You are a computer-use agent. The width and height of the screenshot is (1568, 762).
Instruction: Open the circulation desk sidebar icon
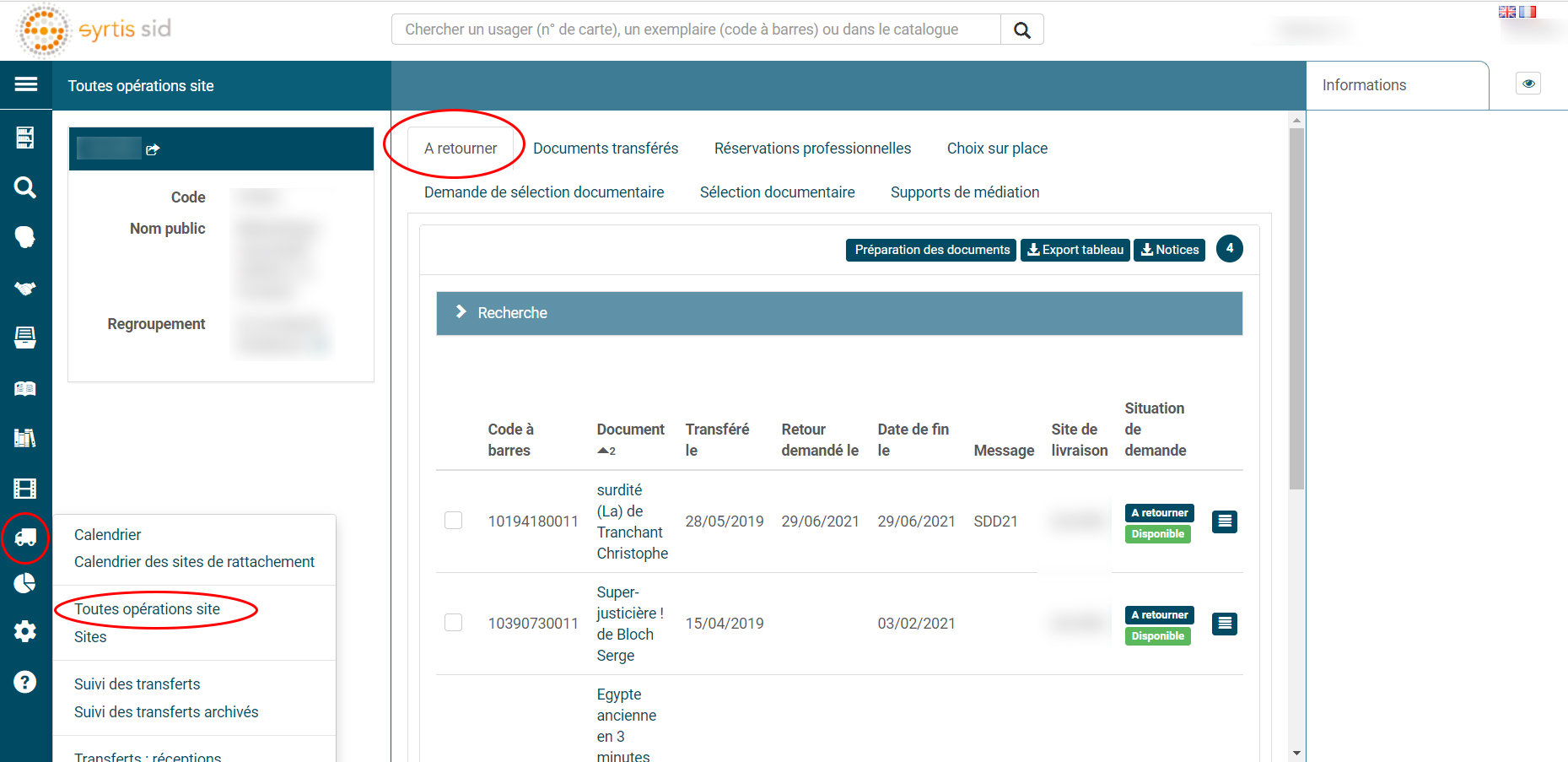click(x=25, y=137)
